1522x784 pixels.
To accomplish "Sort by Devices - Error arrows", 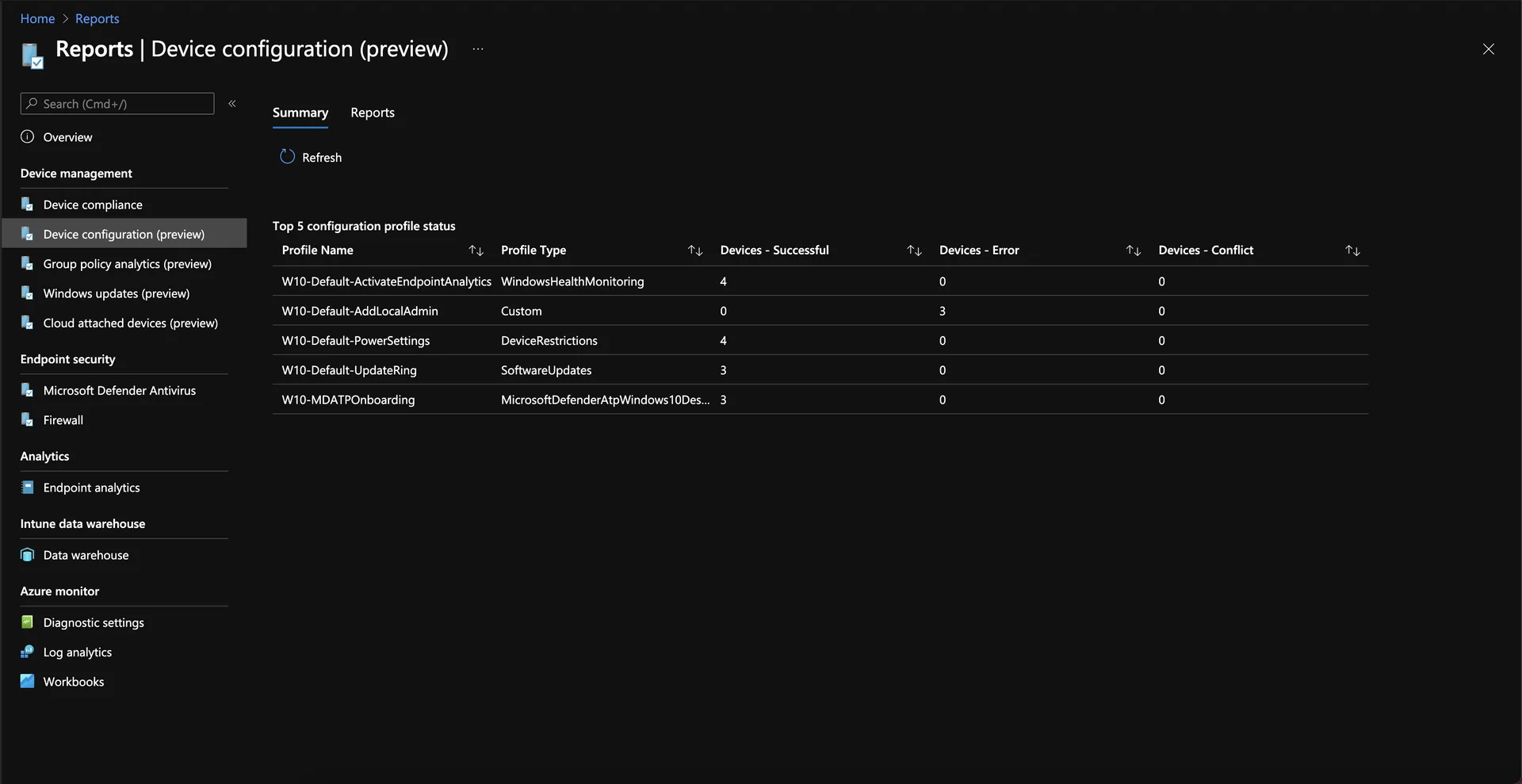I will [1134, 250].
